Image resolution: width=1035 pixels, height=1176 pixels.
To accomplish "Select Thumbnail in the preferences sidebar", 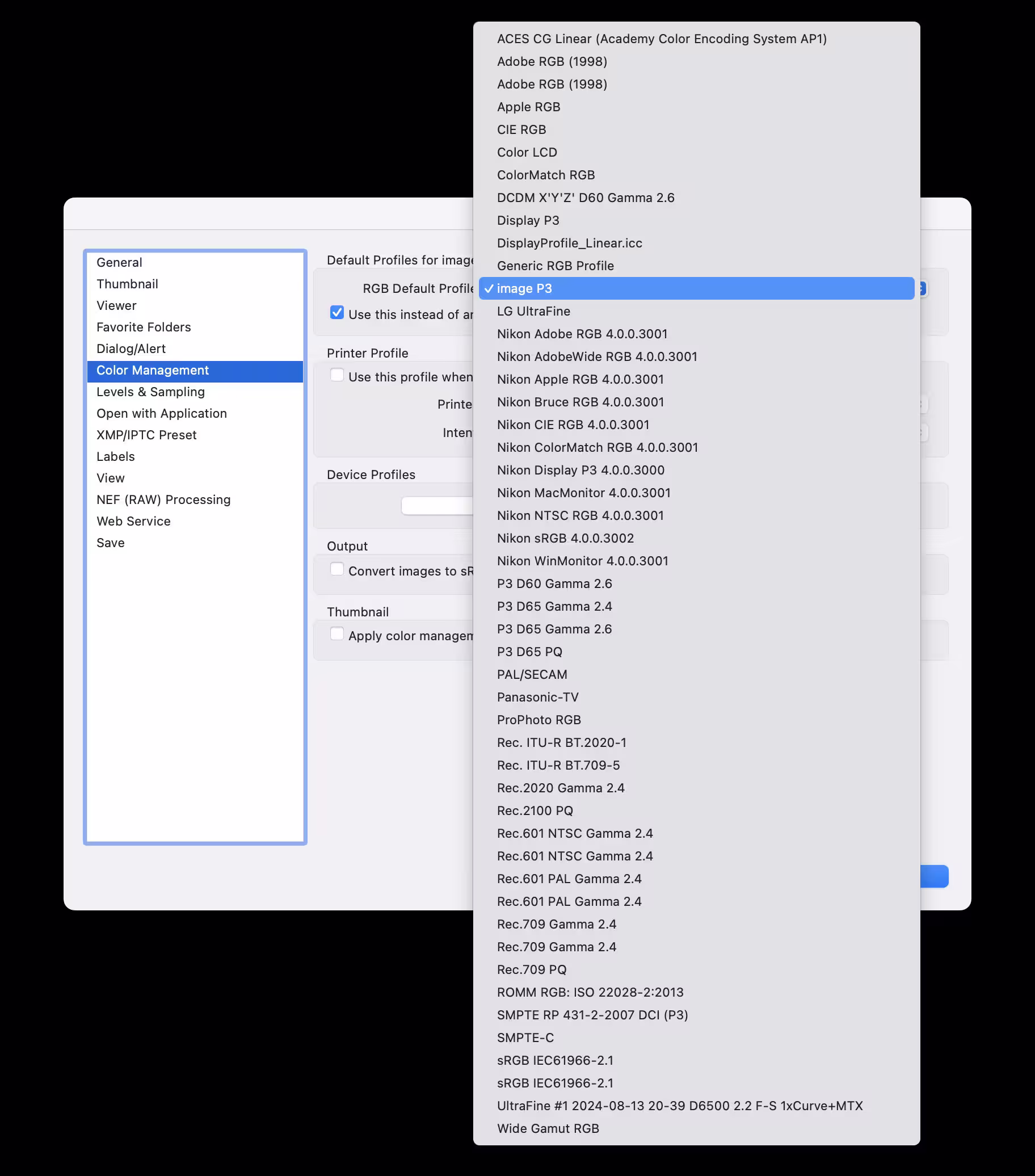I will [x=195, y=284].
